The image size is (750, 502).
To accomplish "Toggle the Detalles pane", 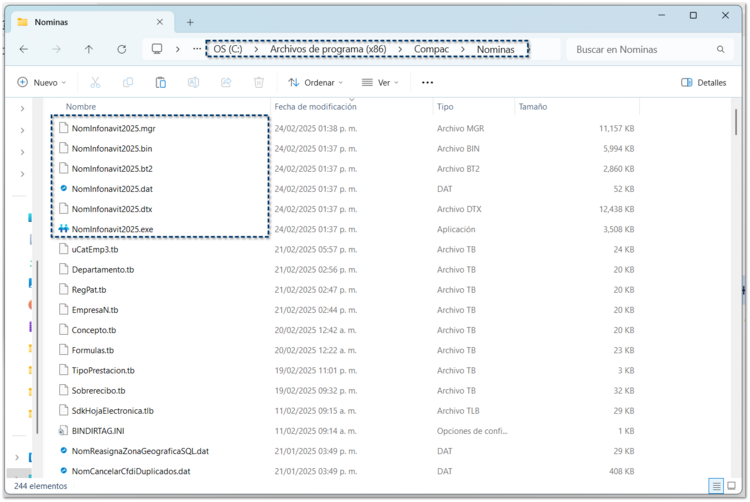I will [x=703, y=83].
